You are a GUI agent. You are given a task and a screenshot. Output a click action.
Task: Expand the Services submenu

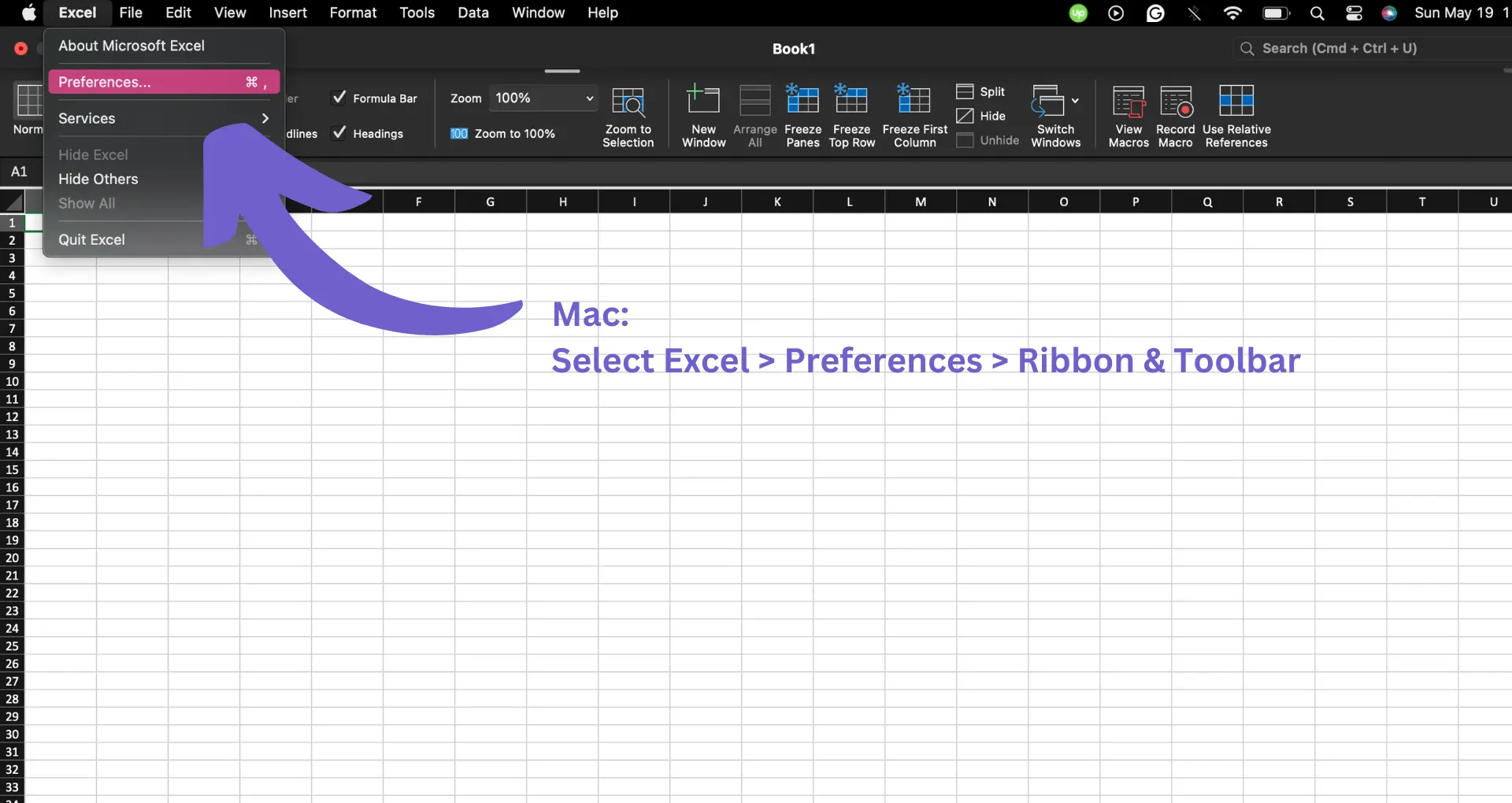point(164,118)
